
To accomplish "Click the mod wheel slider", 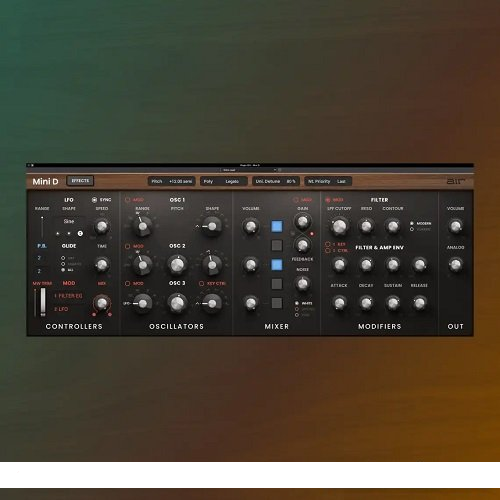I will [43, 302].
